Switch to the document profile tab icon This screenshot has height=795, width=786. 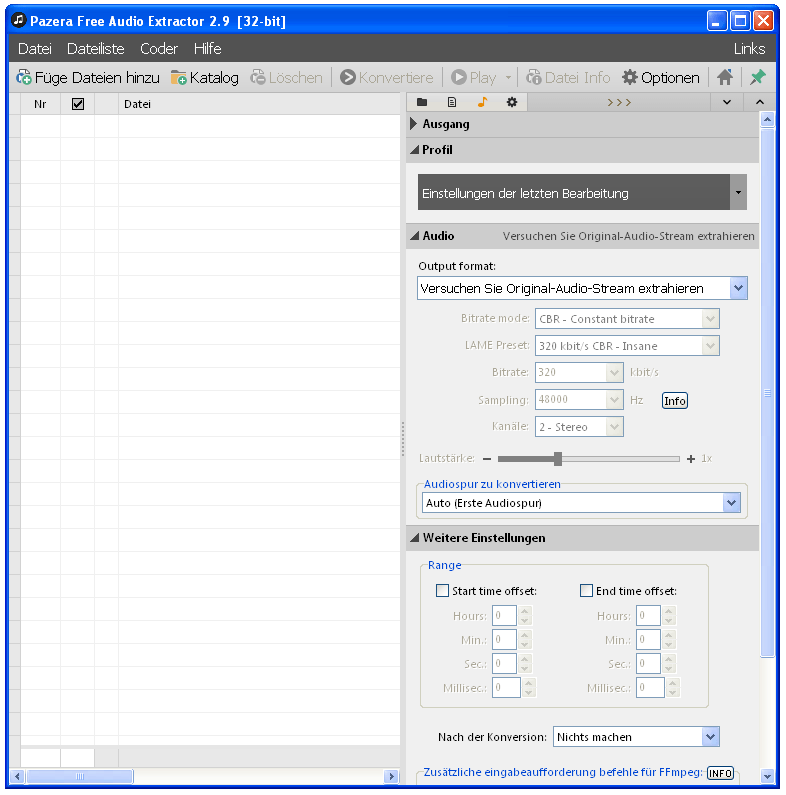pos(452,102)
